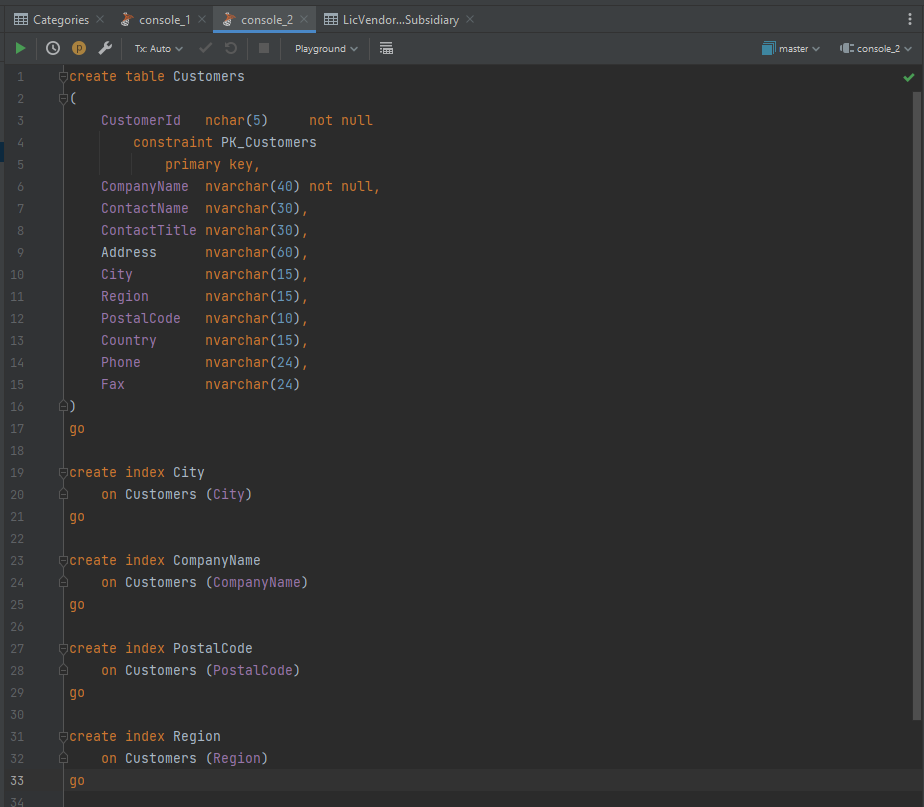Viewport: 924px width, 807px height.
Task: Run the query with the green Execute button
Action: (x=21, y=48)
